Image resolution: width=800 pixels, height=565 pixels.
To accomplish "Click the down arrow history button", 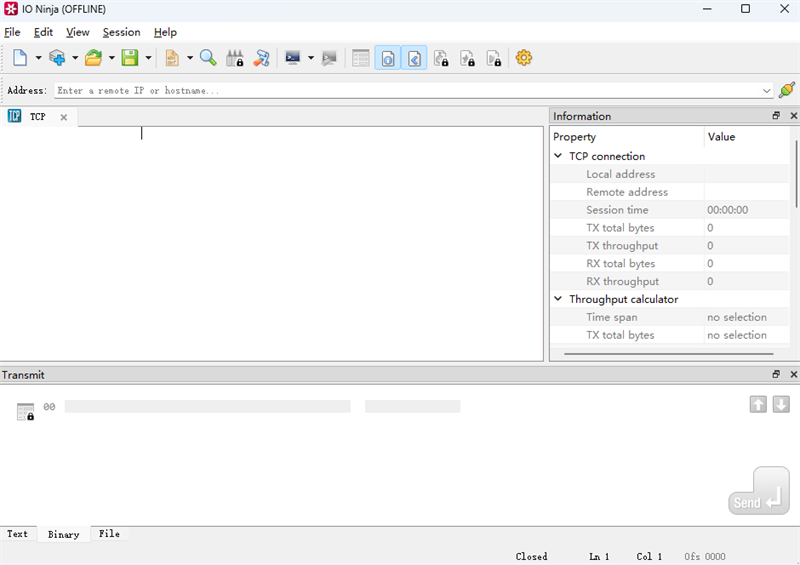I will point(781,405).
